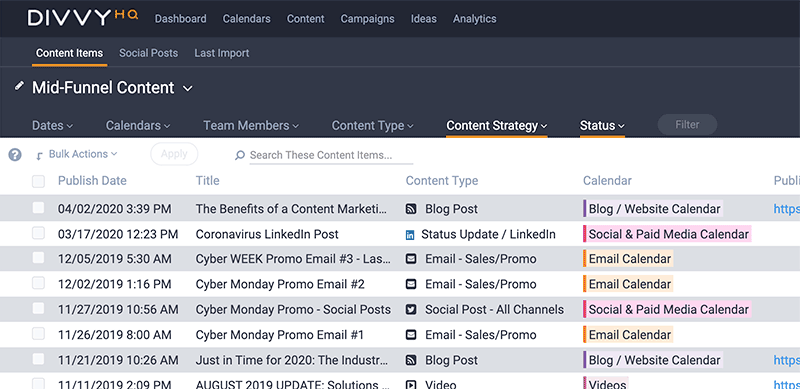The height and width of the screenshot is (389, 800).
Task: Click the Search These Content Items field
Action: click(x=331, y=156)
